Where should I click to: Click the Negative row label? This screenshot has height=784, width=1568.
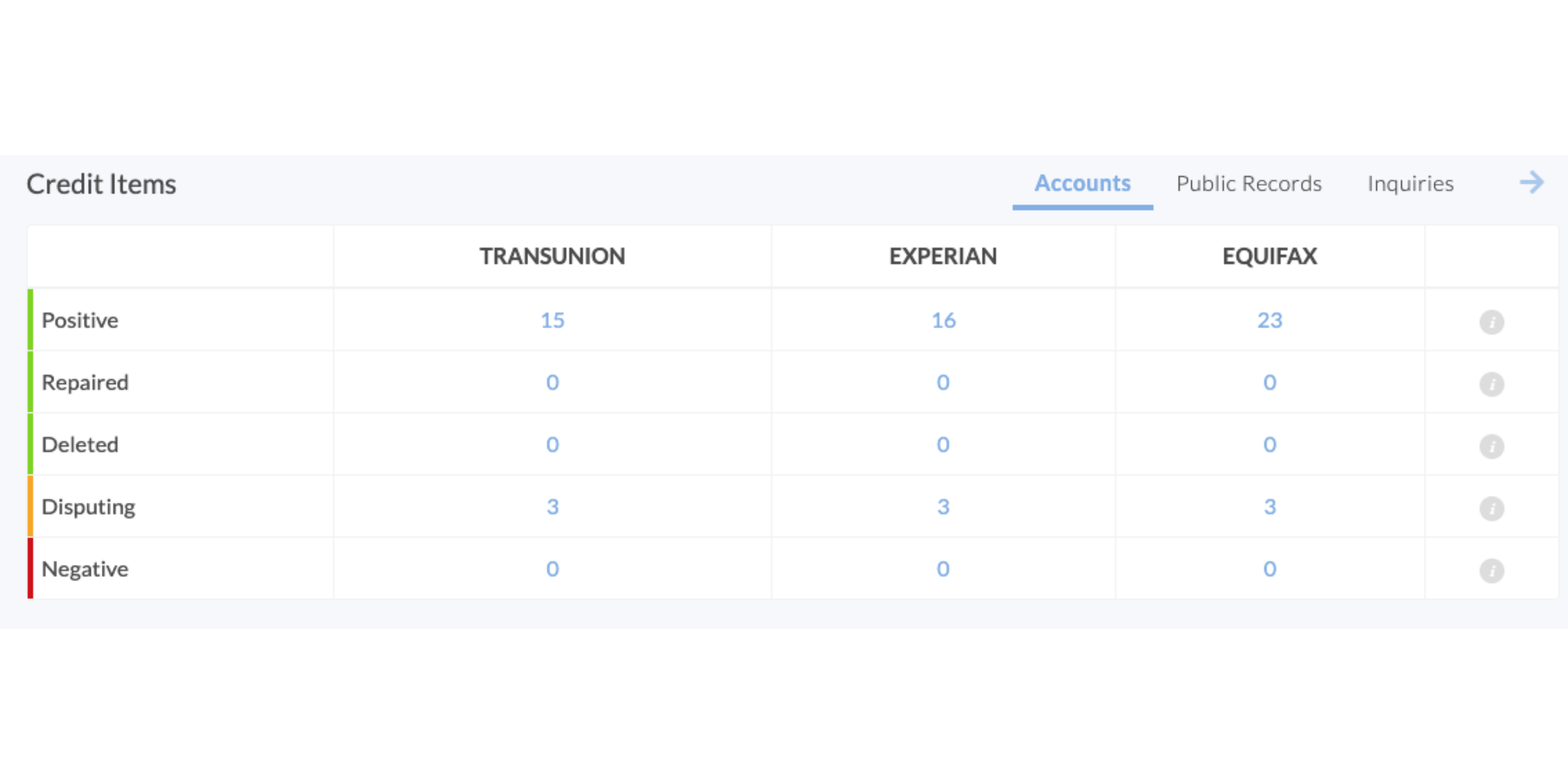coord(85,569)
